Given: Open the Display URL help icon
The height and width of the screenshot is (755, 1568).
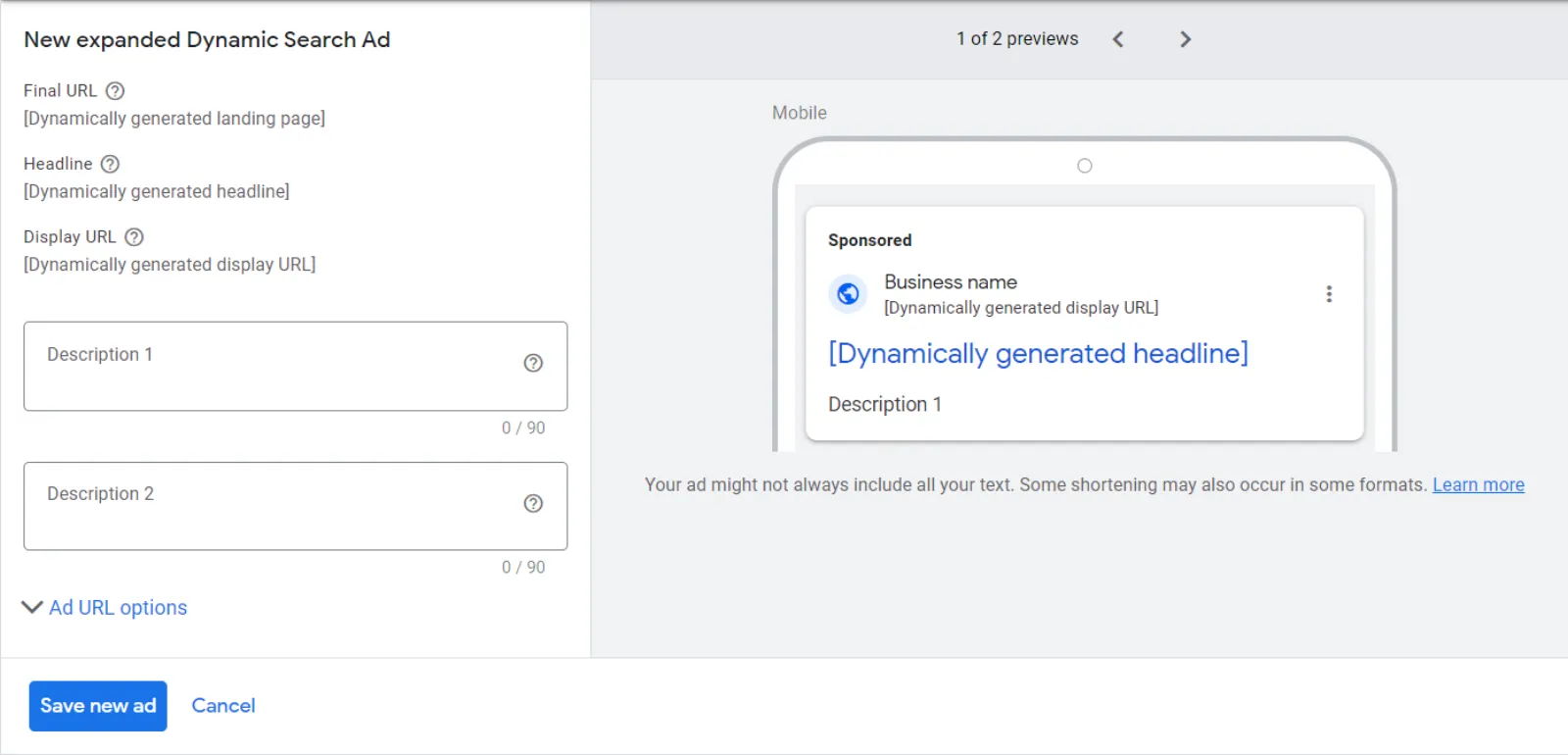Looking at the screenshot, I should 134,237.
